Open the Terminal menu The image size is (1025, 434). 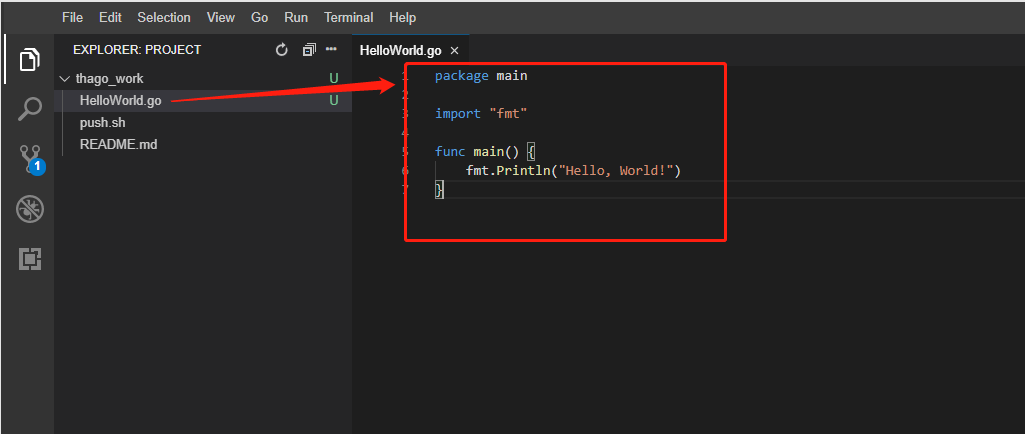(348, 18)
